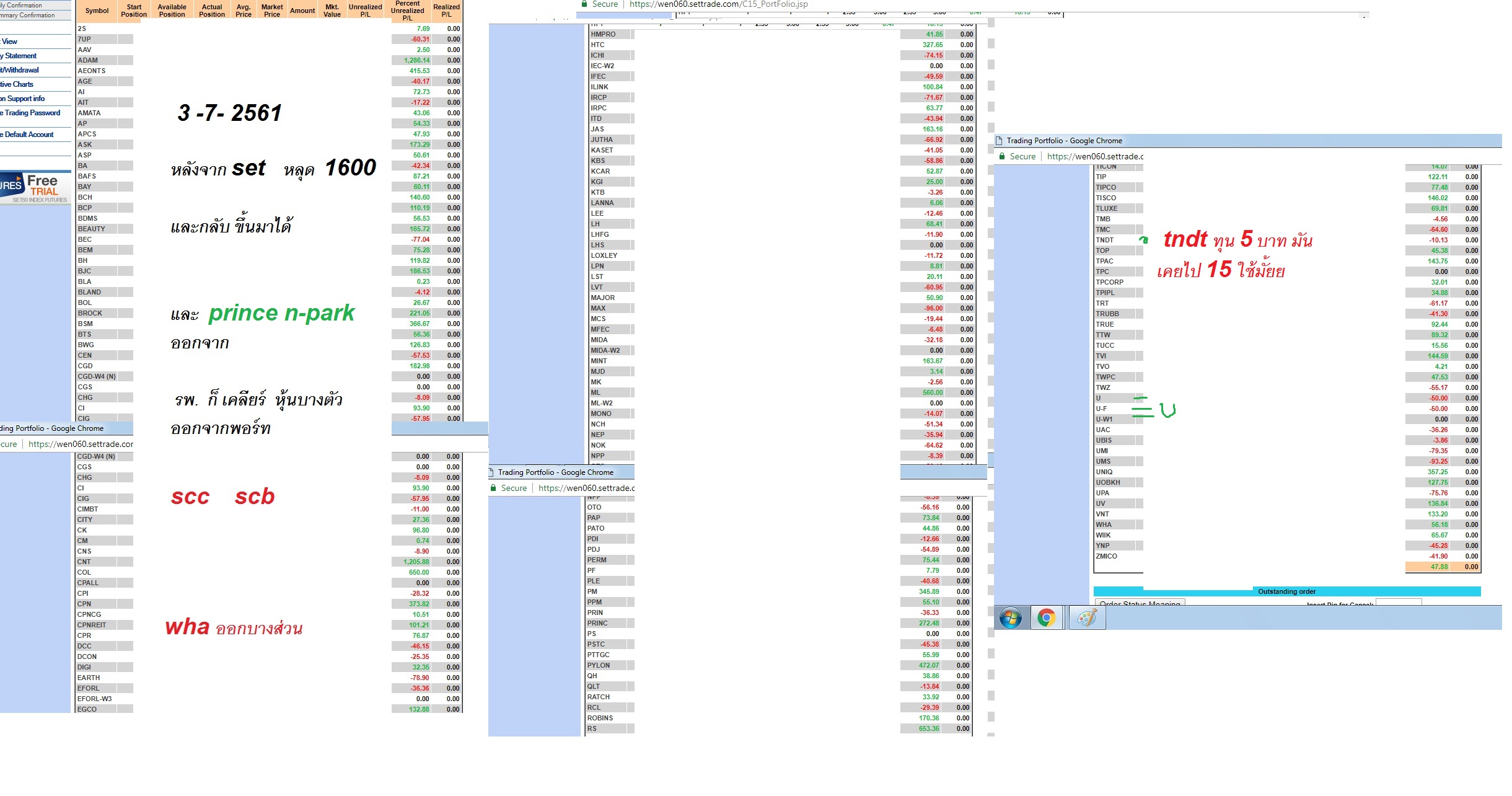1512x796 pixels.
Task: Click the page icon of the rightmost Trading Portfolio window
Action: [x=1000, y=141]
